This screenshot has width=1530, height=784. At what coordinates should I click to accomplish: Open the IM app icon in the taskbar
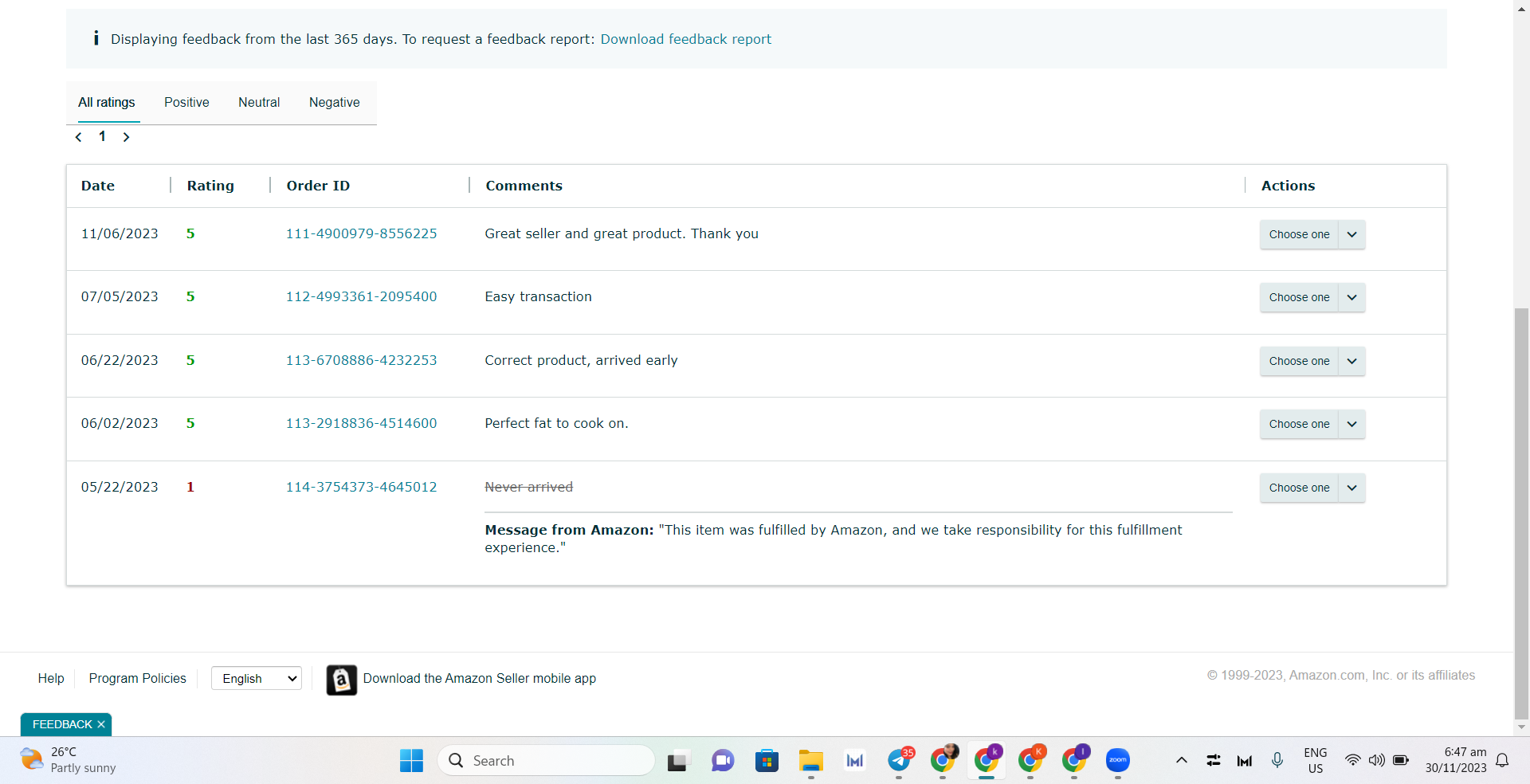(855, 761)
